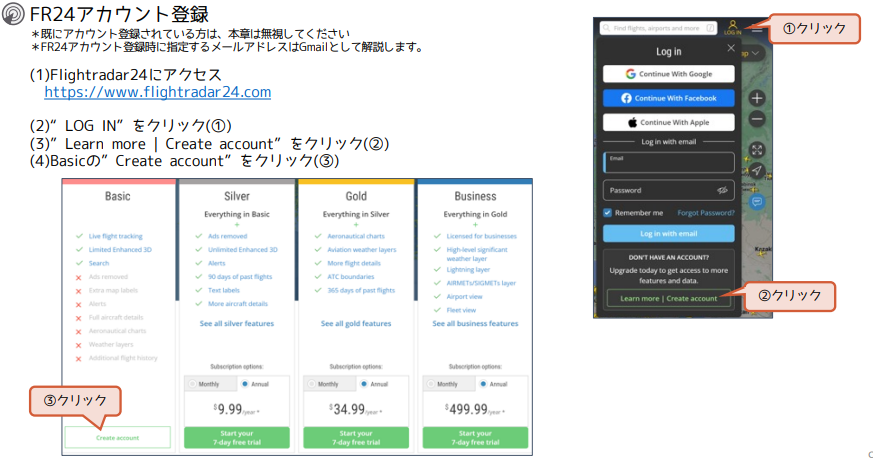Click Create account under Basic plan
This screenshot has width=873, height=459.
click(x=118, y=437)
